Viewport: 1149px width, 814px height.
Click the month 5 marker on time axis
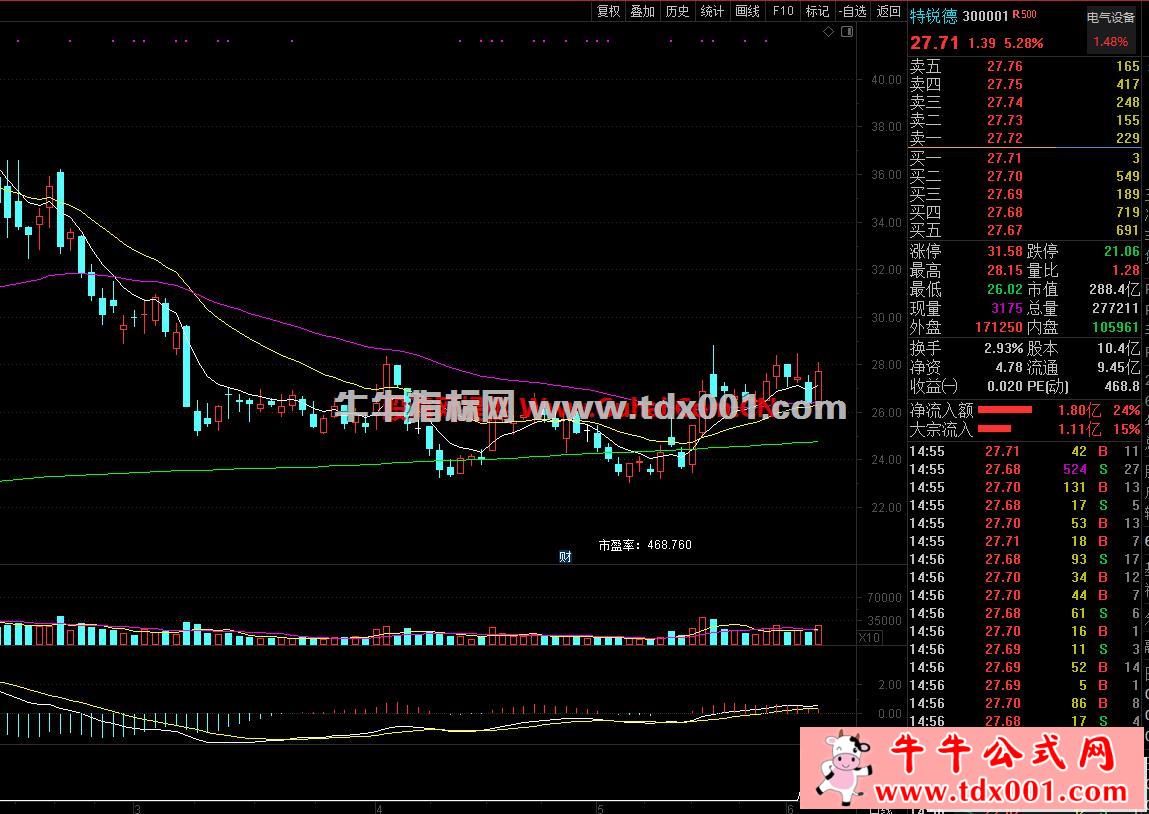[x=600, y=810]
